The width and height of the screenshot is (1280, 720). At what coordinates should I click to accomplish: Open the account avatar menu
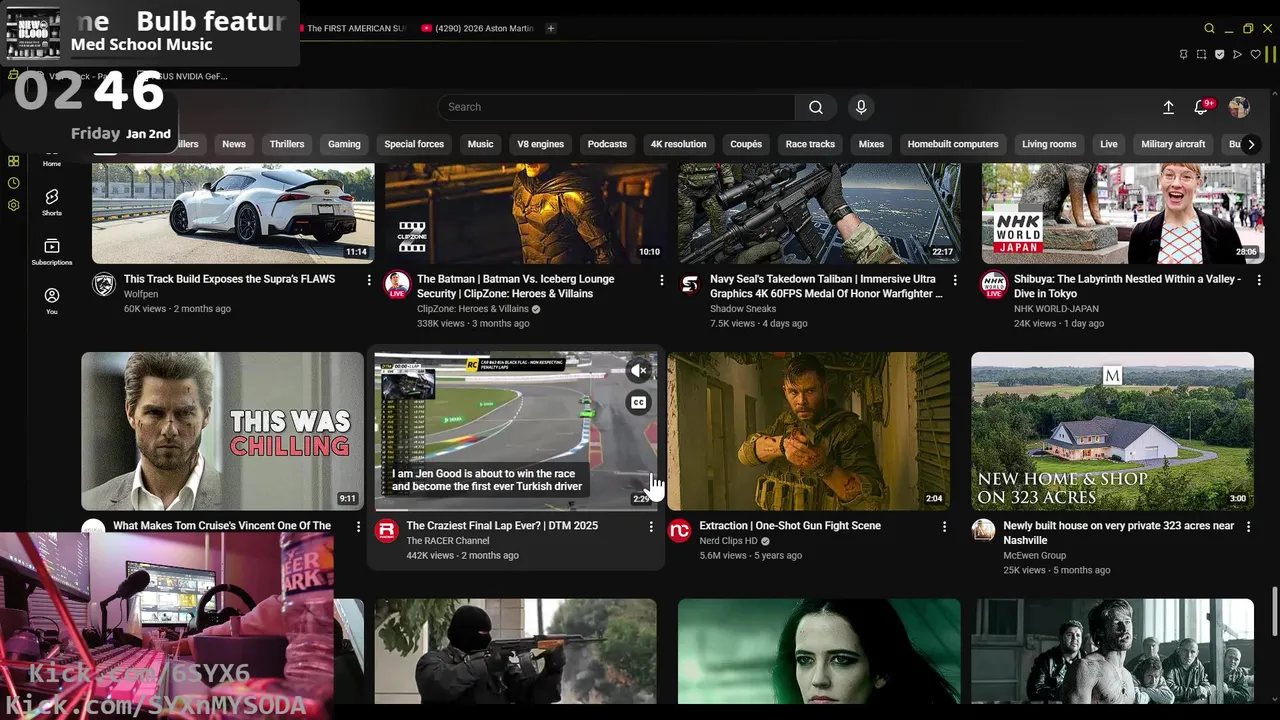pos(1239,107)
